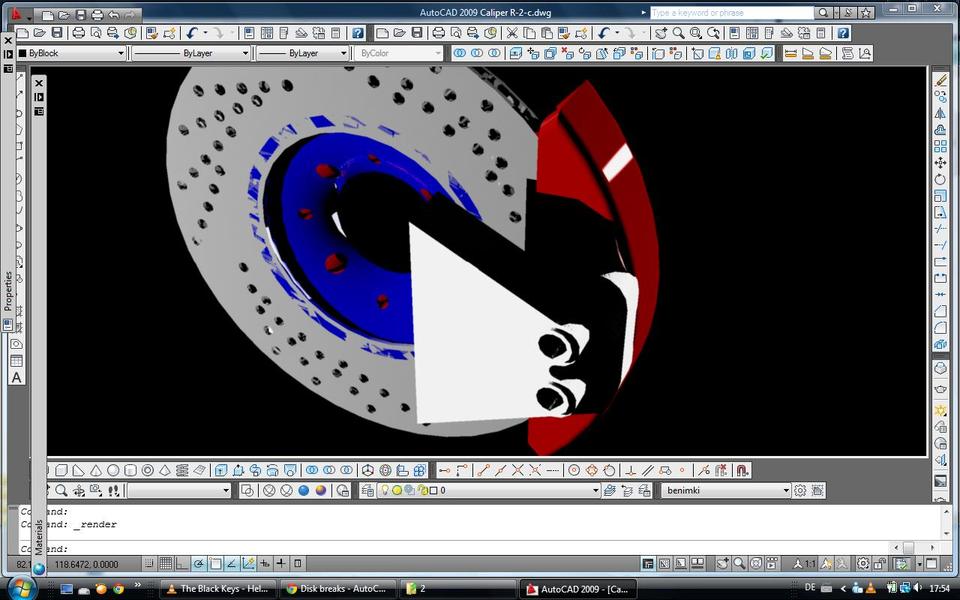
Task: Toggle Object Snap in the status bar
Action: 214,563
